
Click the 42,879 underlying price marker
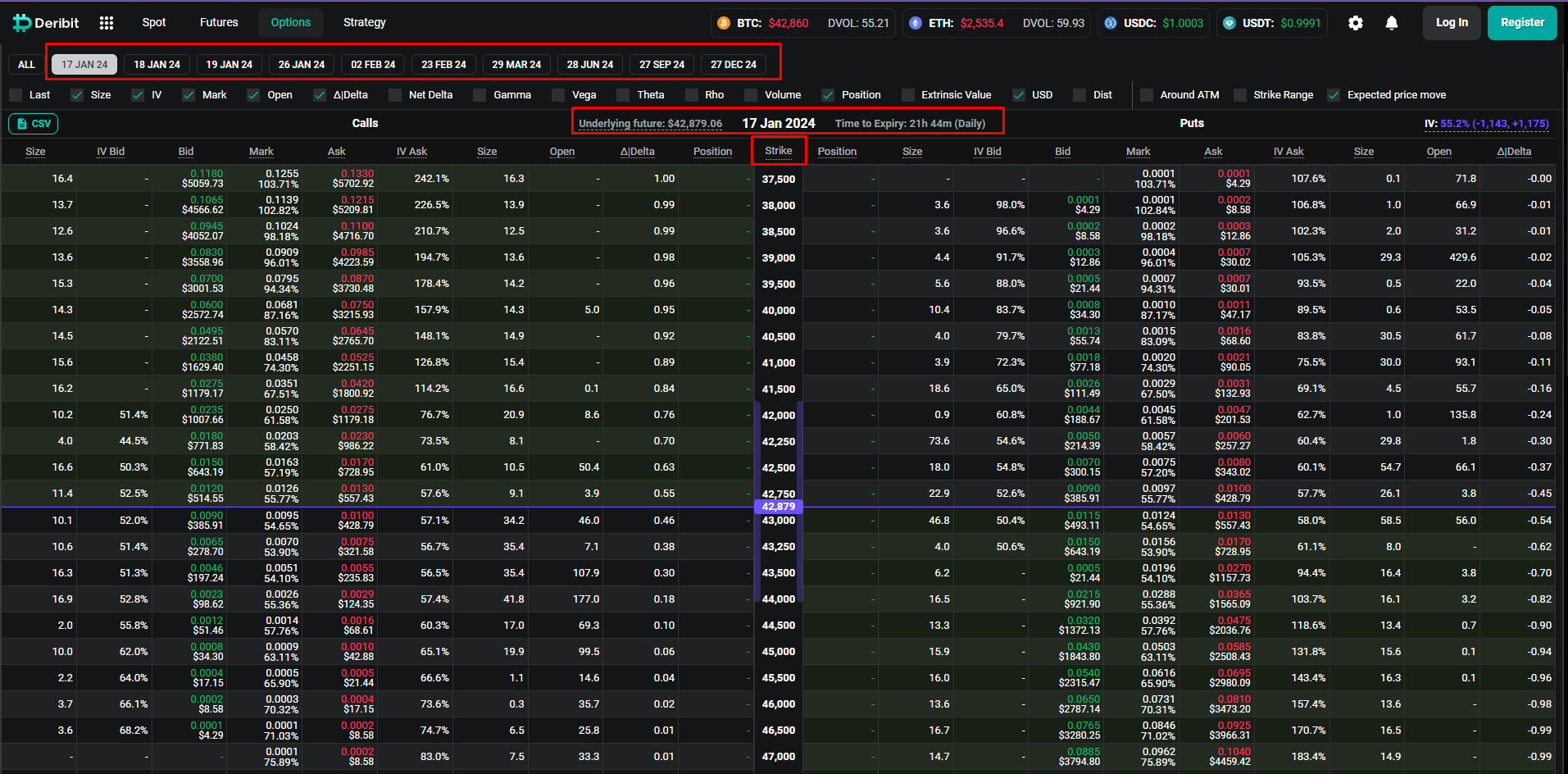pyautogui.click(x=779, y=507)
